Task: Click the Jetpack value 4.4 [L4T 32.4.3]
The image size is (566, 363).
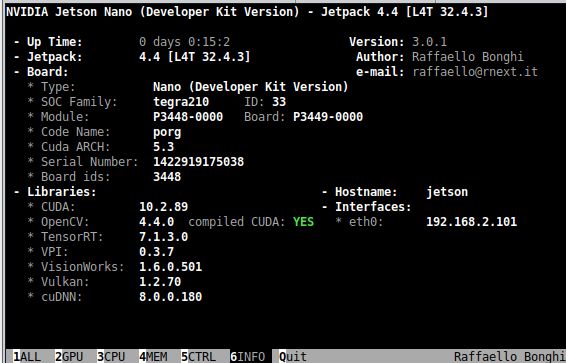Action: pos(195,57)
